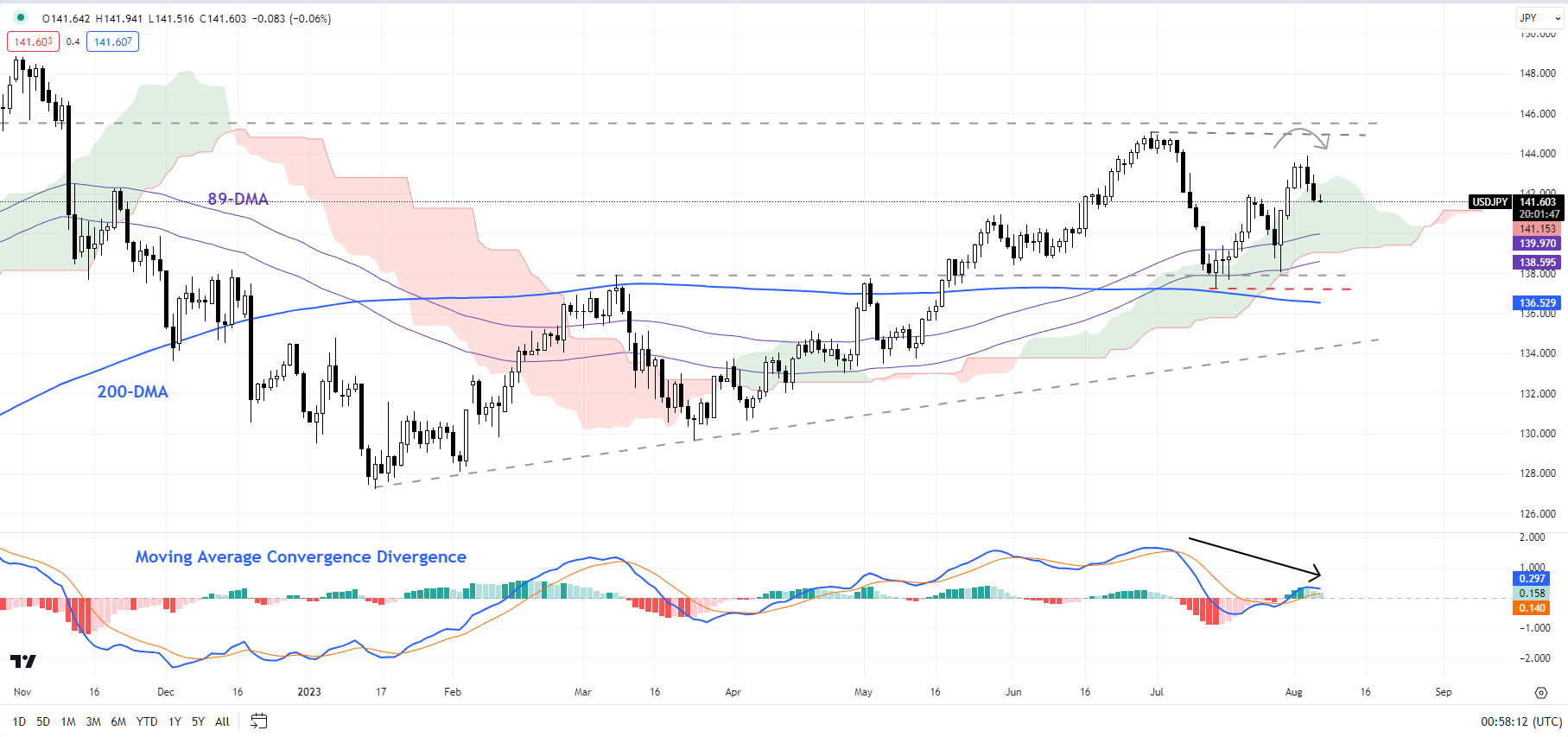Click the blue buy price 141.607
Screen dimensions: 1568x737
pyautogui.click(x=112, y=41)
